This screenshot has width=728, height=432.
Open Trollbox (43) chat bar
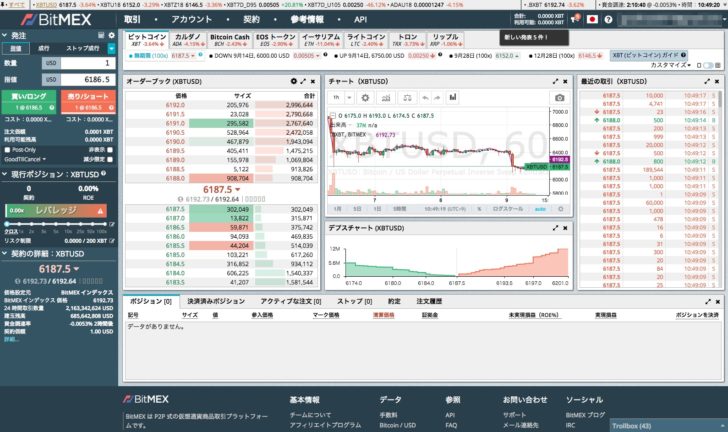point(668,425)
